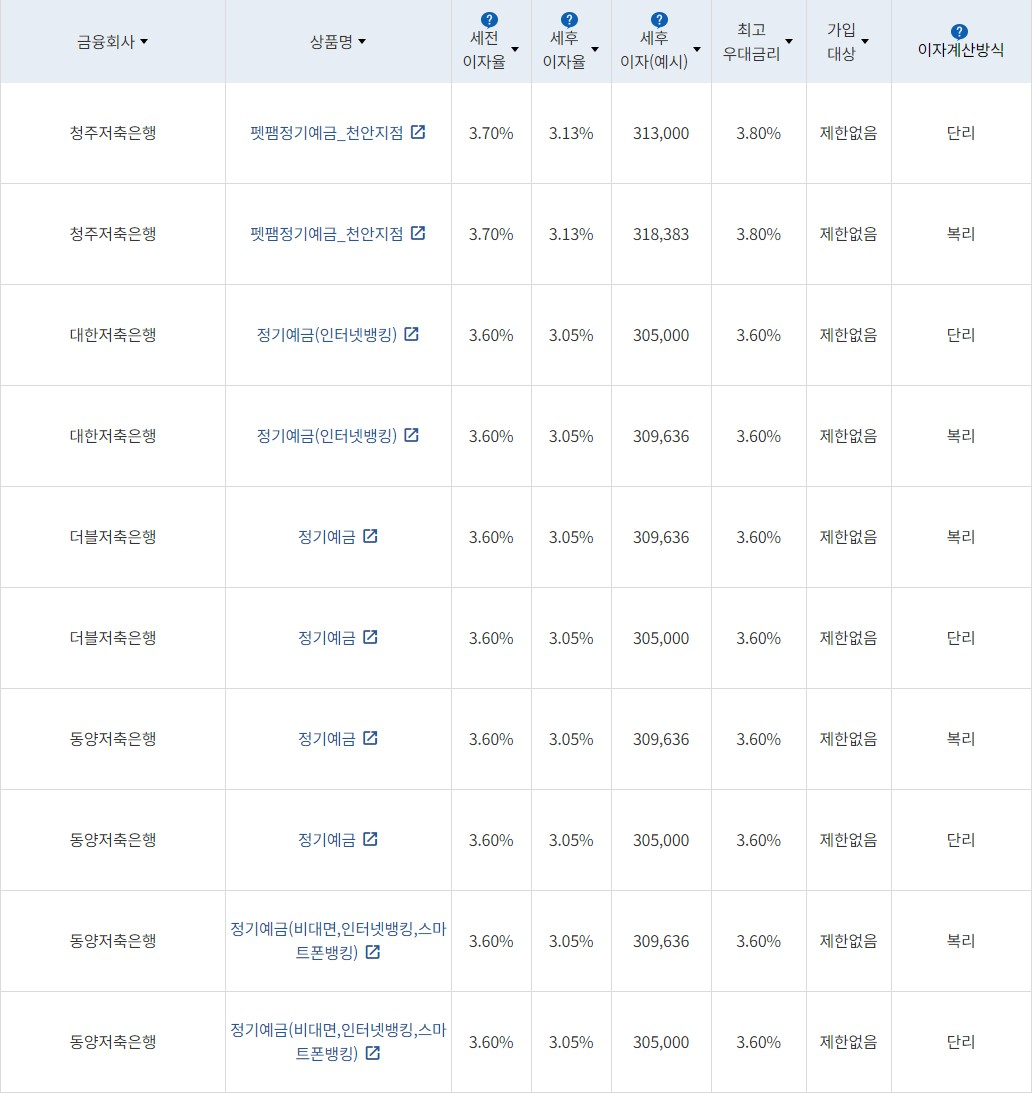The image size is (1032, 1093).
Task: Select the 청주저축은행 cell in first row
Action: pyautogui.click(x=112, y=132)
